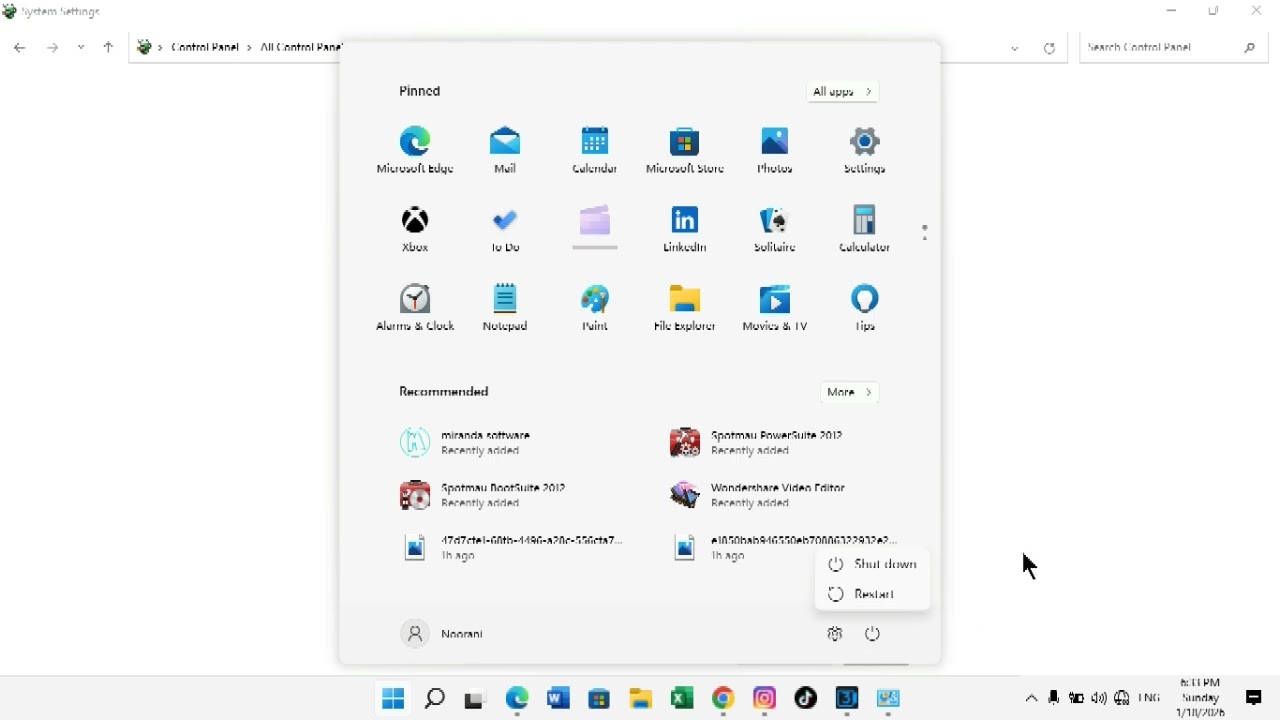Open Instagram from the taskbar
Screen dimensions: 1280x720
(x=765, y=698)
